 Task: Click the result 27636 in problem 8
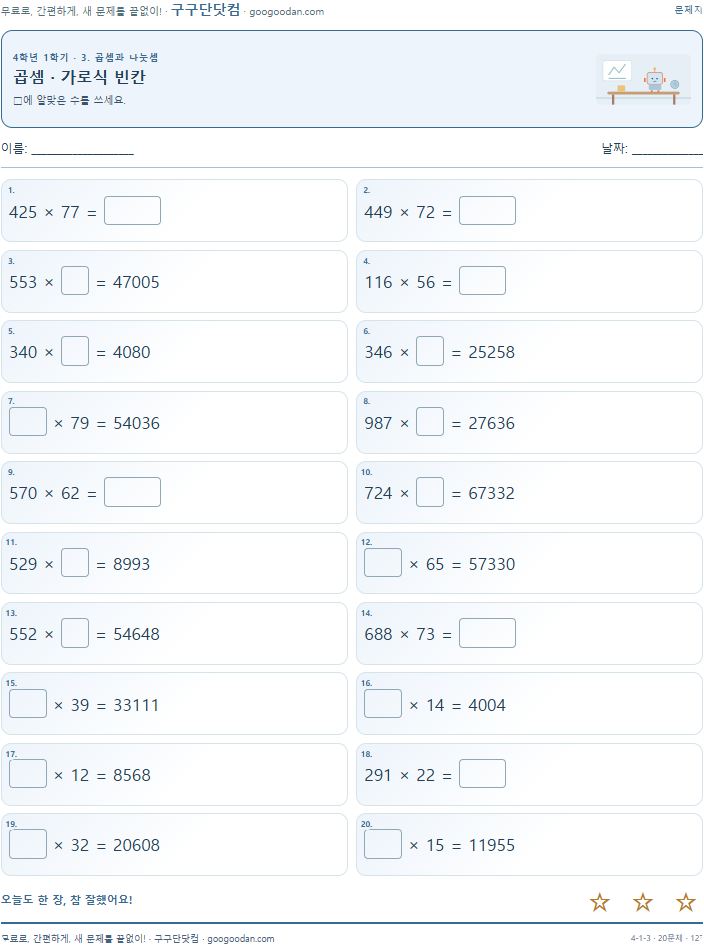tap(492, 423)
